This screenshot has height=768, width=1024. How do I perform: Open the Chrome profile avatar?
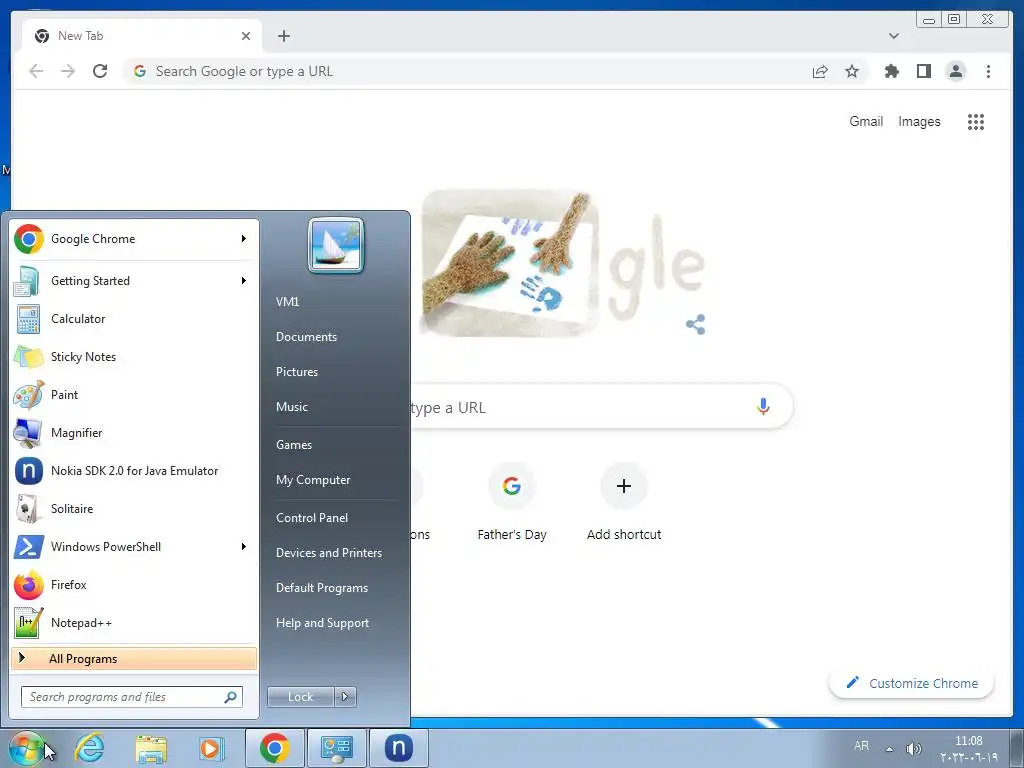click(x=956, y=71)
